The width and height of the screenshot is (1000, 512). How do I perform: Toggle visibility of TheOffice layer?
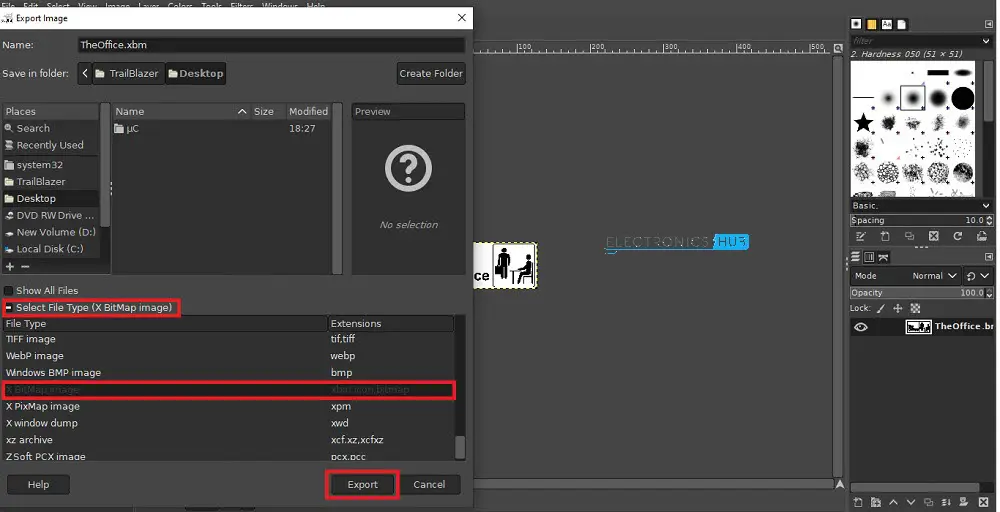pos(860,327)
